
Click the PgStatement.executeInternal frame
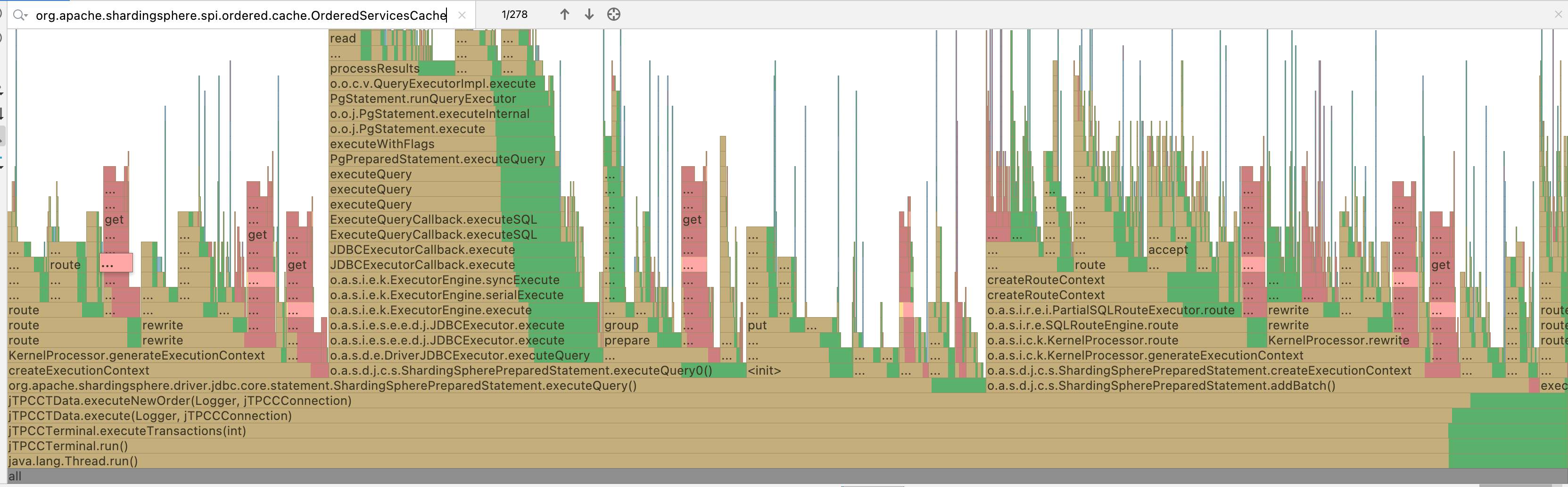441,114
